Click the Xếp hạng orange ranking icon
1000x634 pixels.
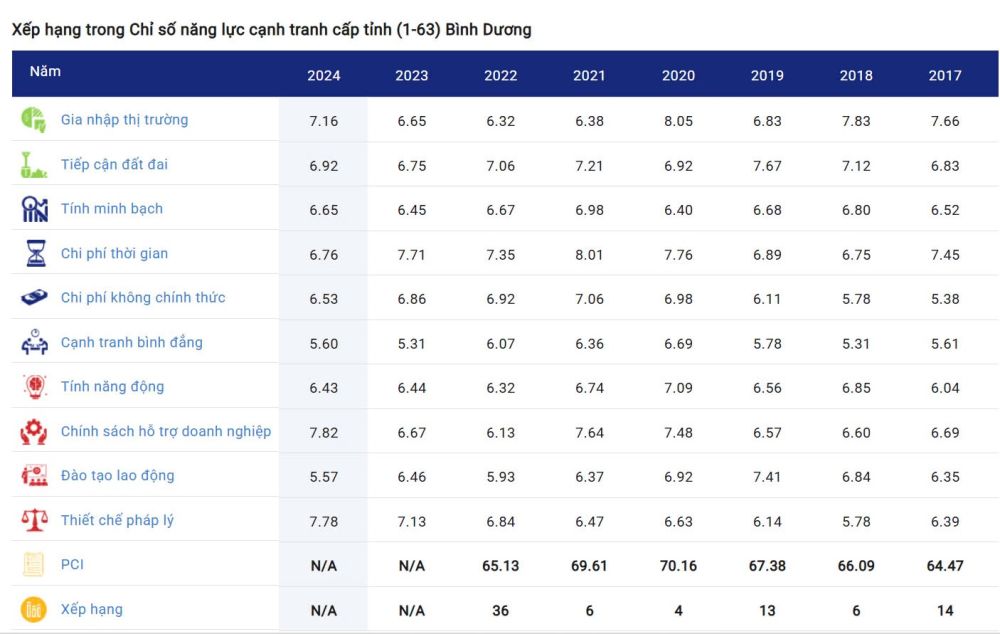tap(33, 609)
